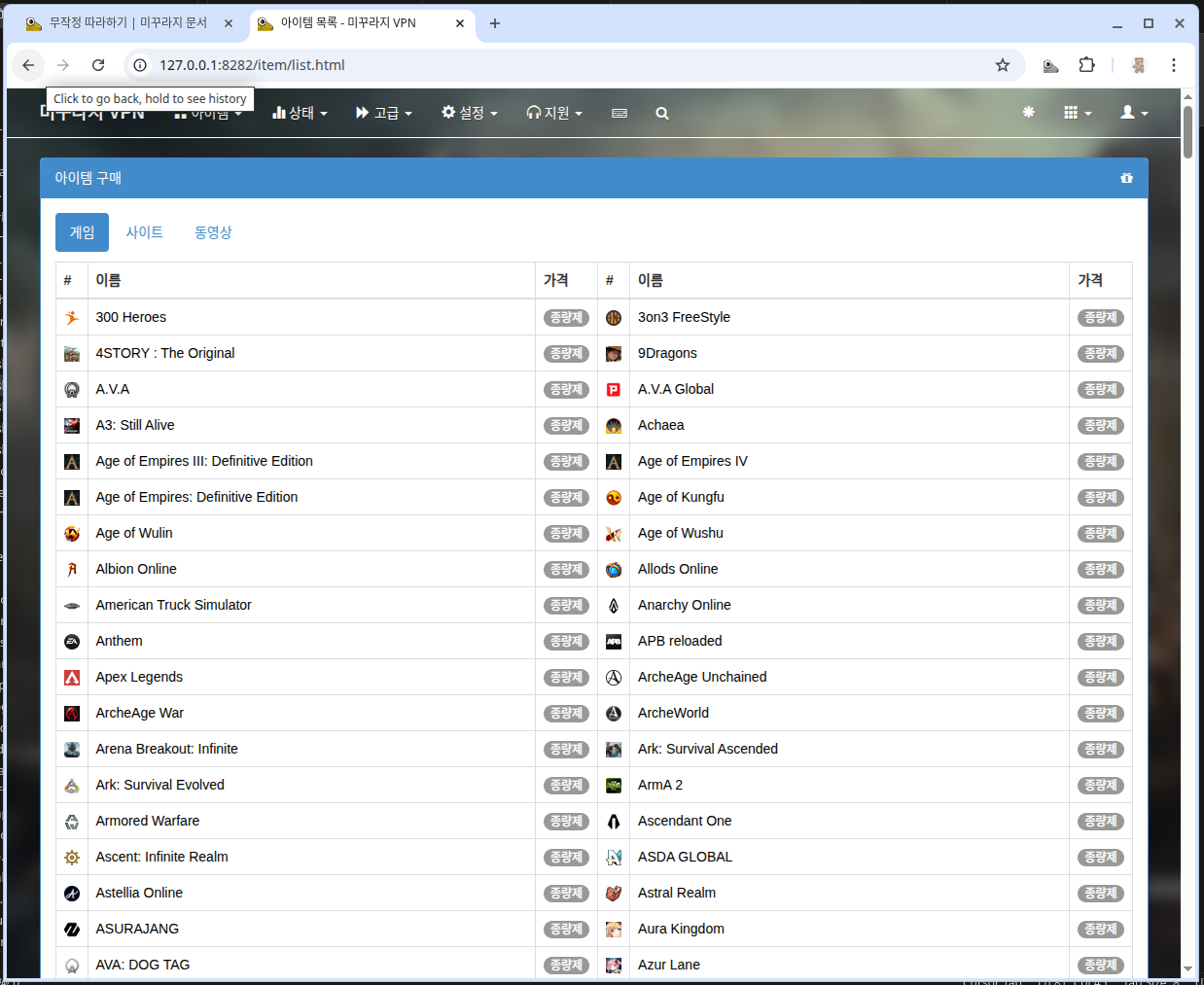Screen dimensions: 1204x985
Task: Click the keyboard icon in navbar
Action: 620,114
